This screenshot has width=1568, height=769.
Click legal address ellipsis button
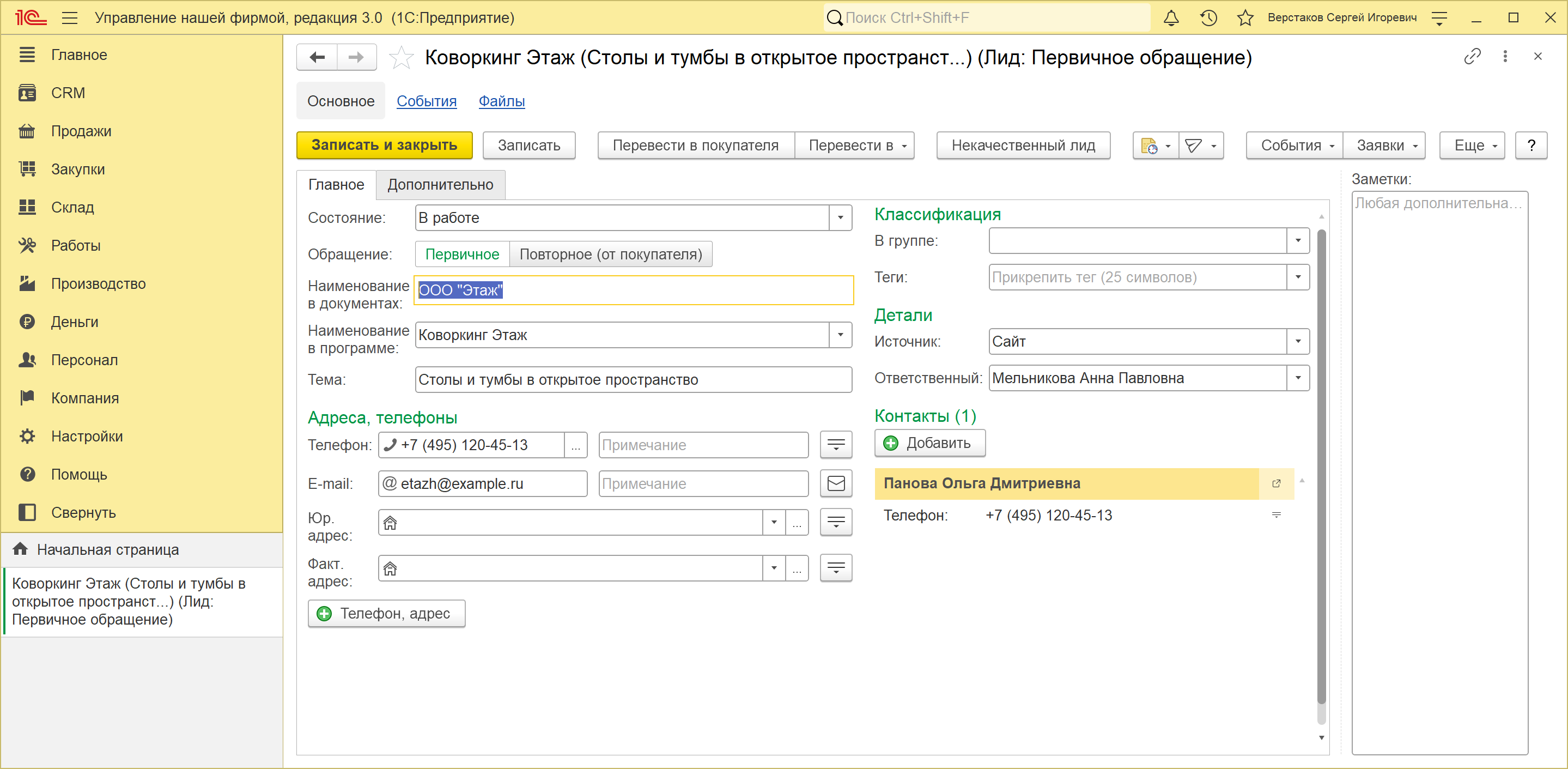pos(797,523)
